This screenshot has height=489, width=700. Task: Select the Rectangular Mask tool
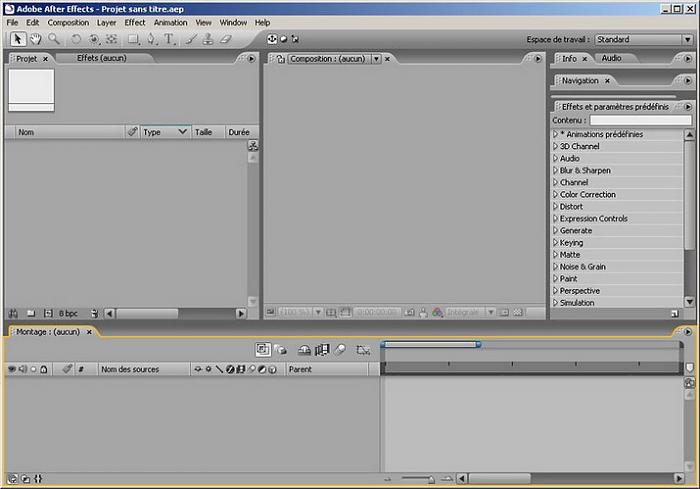coord(133,39)
